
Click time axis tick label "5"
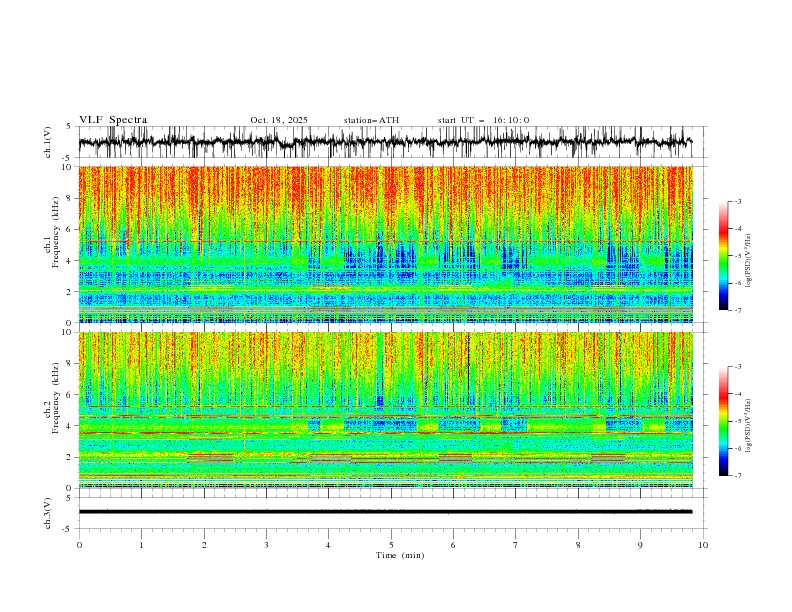pyautogui.click(x=391, y=545)
